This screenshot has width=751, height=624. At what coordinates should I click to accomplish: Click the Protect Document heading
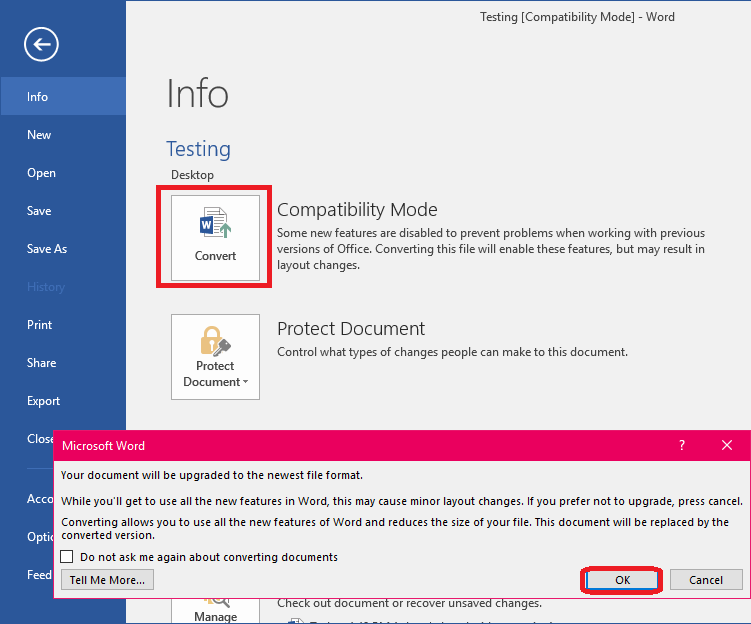[351, 329]
